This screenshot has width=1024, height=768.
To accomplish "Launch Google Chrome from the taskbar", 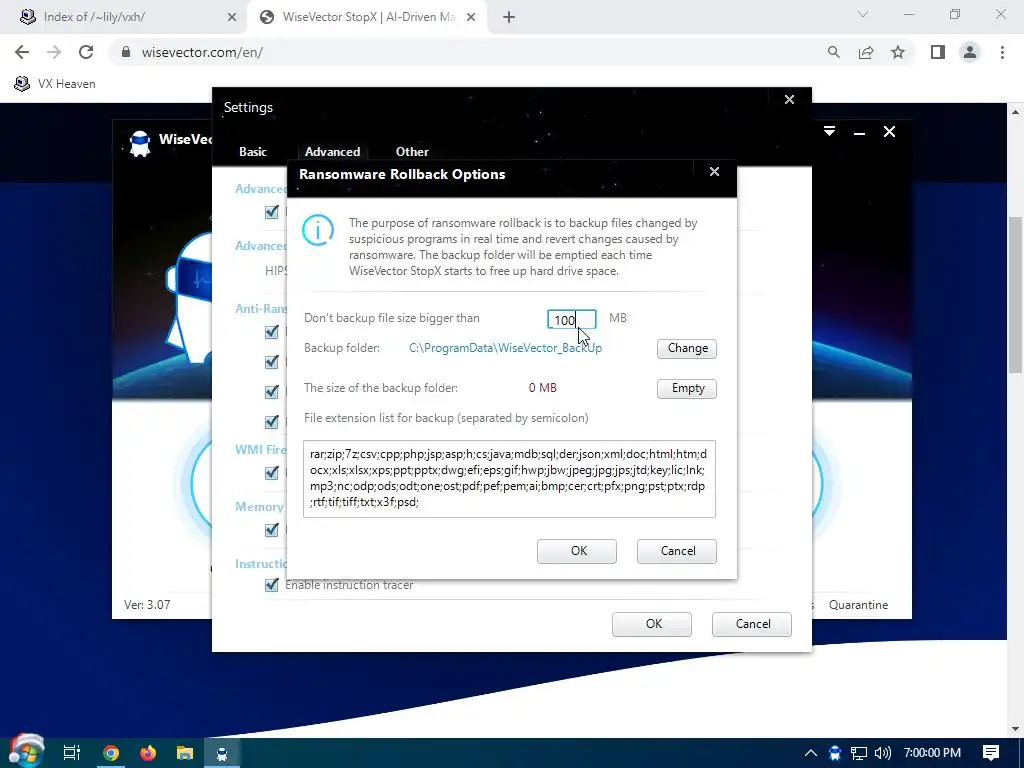I will tap(111, 753).
